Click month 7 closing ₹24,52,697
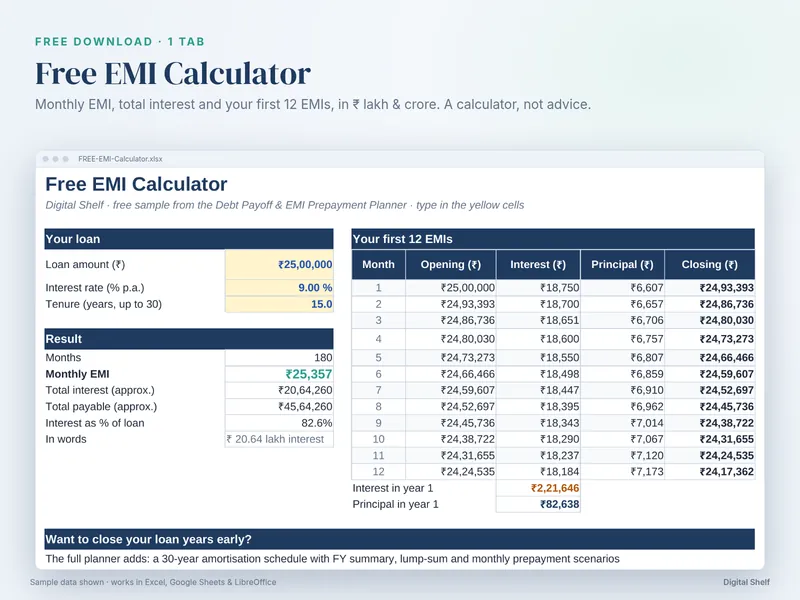Image resolution: width=800 pixels, height=600 pixels. coord(710,390)
